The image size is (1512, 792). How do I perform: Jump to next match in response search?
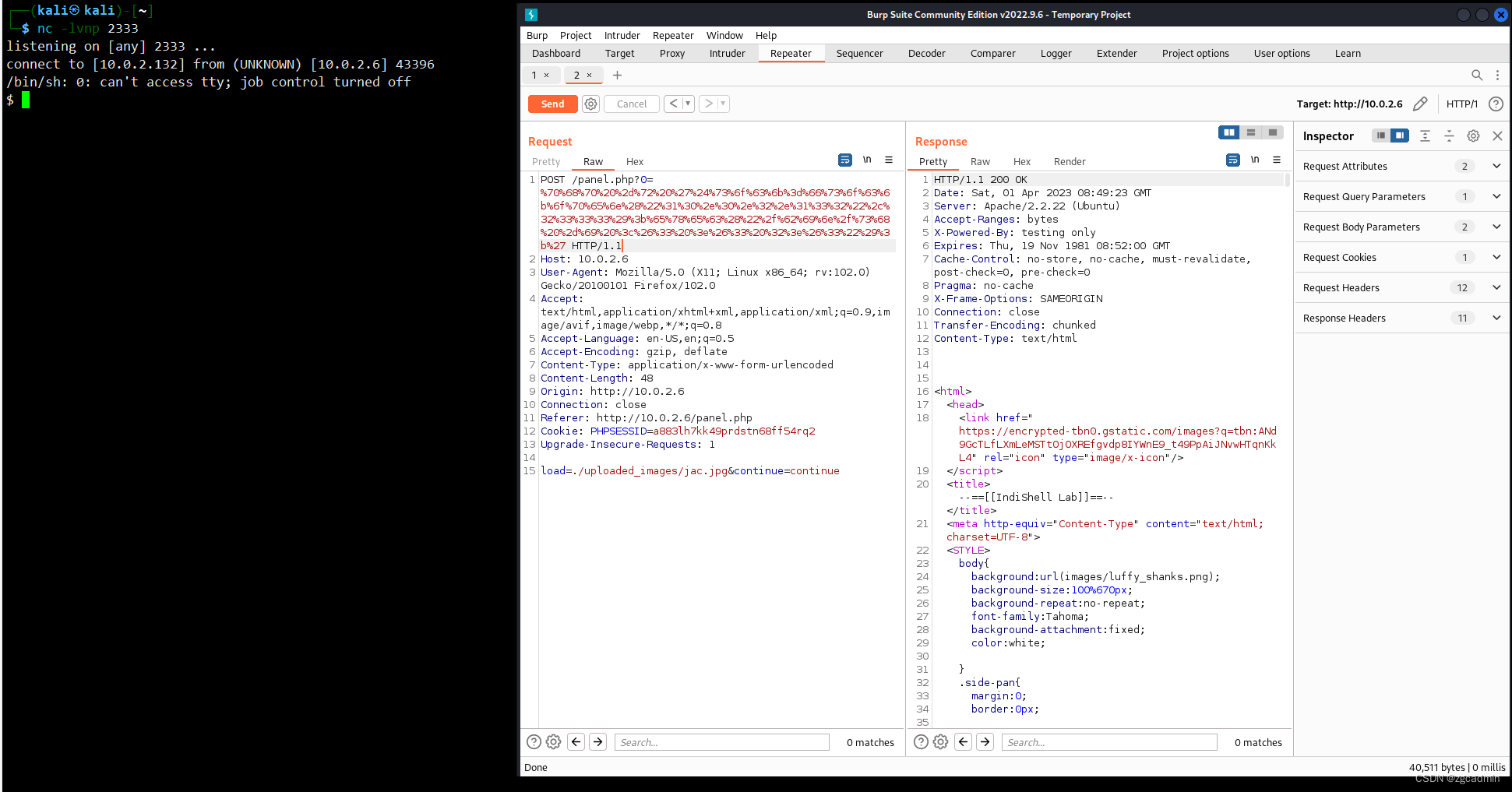pyautogui.click(x=985, y=742)
